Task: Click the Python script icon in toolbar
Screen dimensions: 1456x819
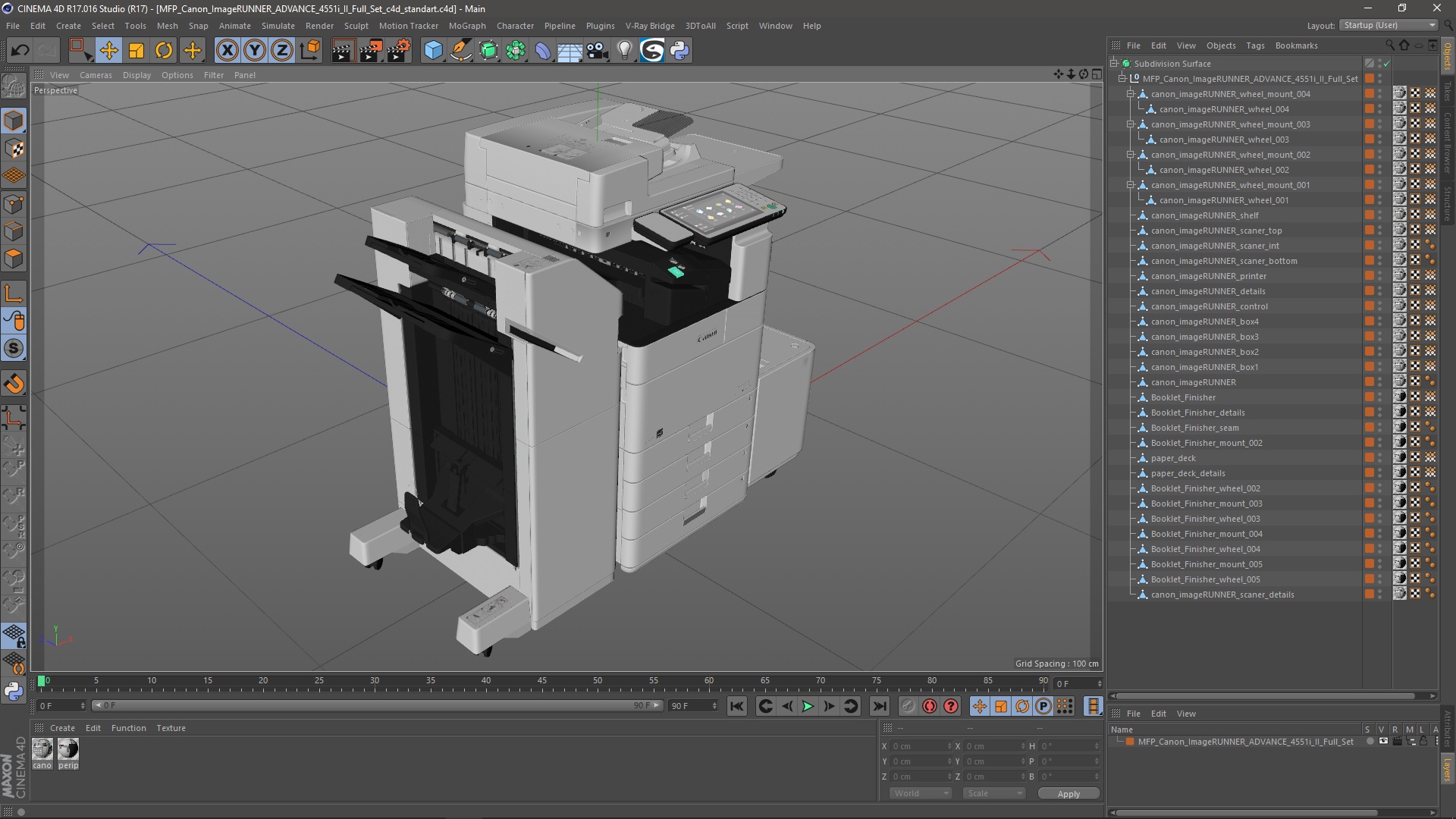Action: pos(679,51)
